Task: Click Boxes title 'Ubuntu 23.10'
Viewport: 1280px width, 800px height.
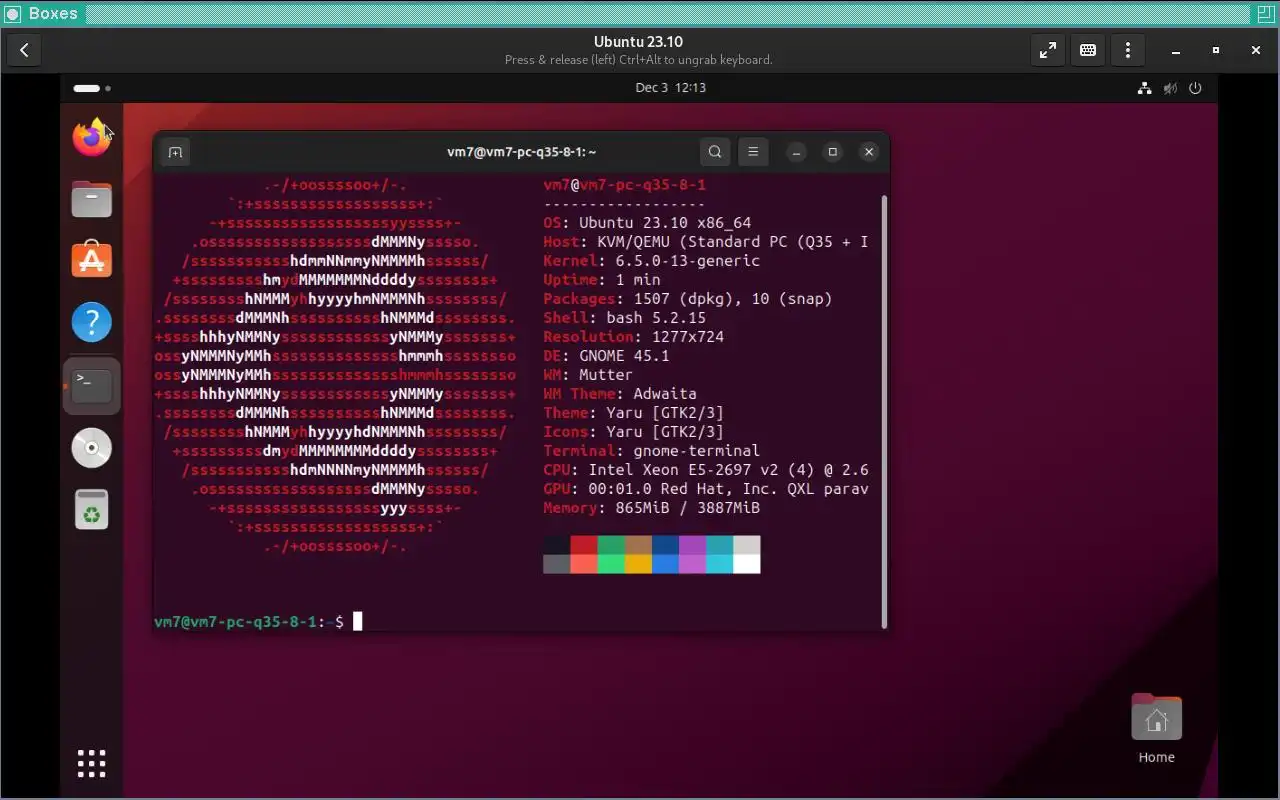Action: (638, 42)
